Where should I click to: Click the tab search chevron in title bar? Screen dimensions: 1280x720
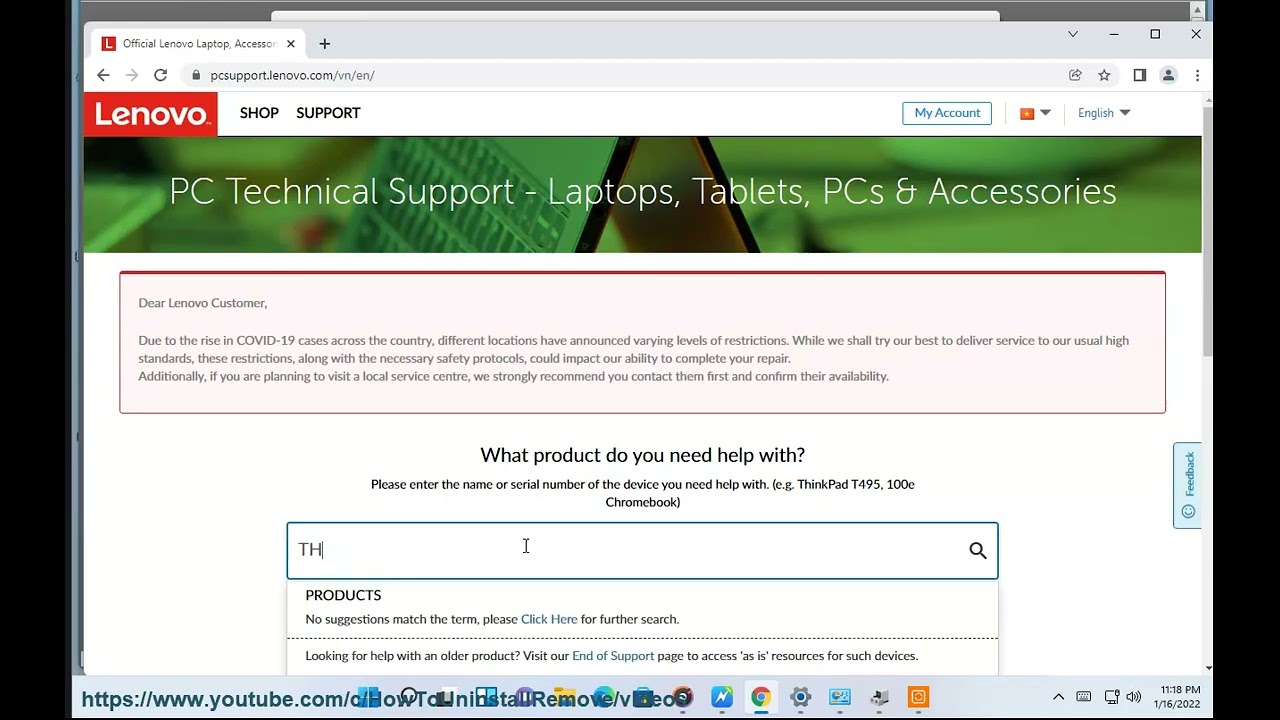point(1073,34)
